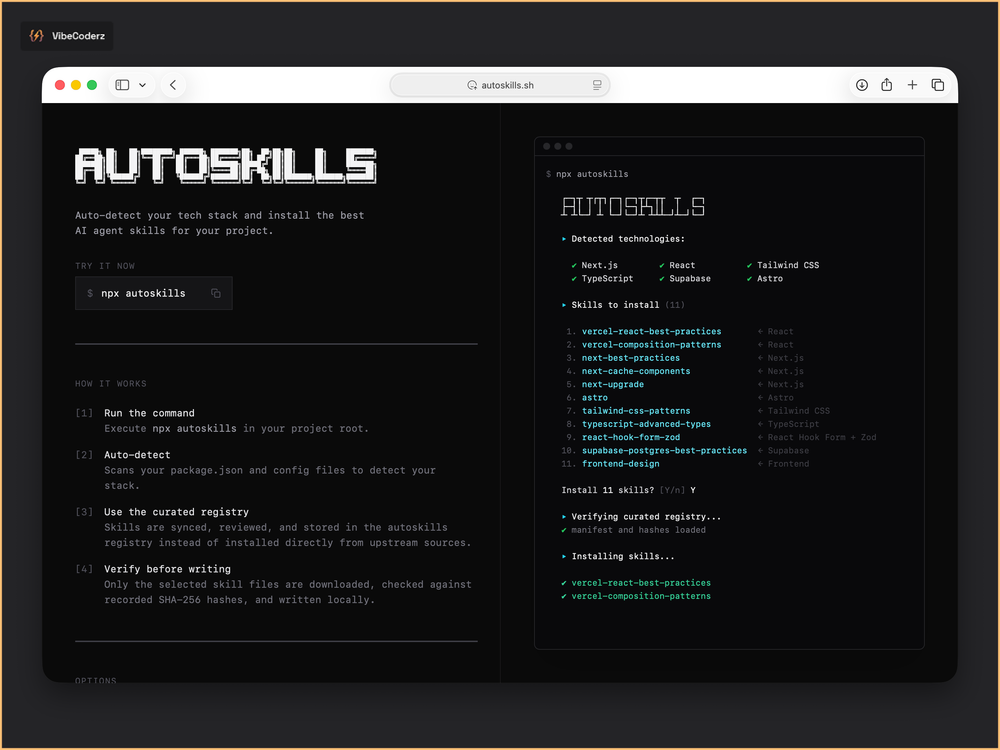
Task: Click the autoskills.sh address bar
Action: 500,85
